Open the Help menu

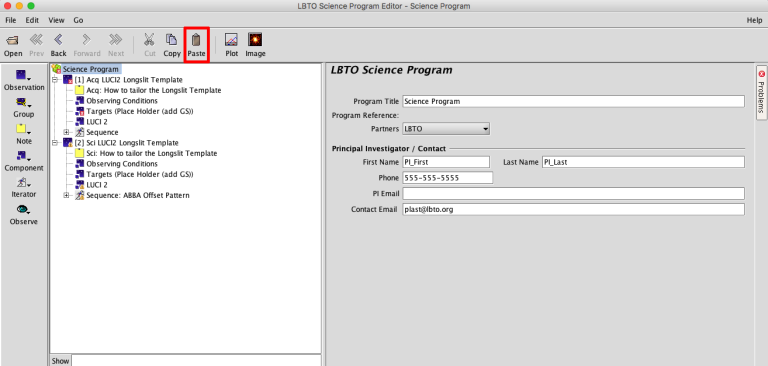click(x=754, y=20)
